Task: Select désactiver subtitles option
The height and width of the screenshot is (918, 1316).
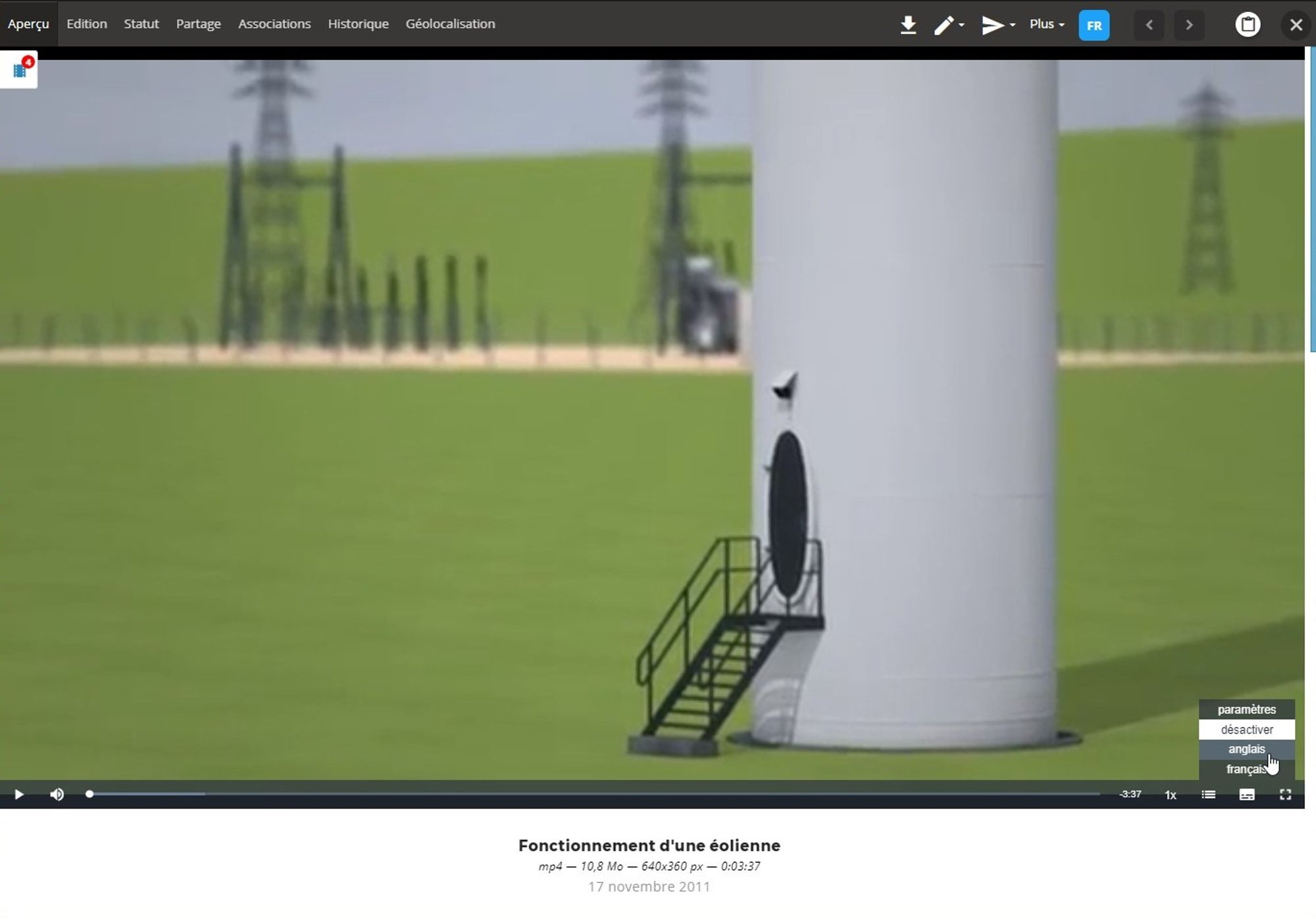Action: (1246, 729)
